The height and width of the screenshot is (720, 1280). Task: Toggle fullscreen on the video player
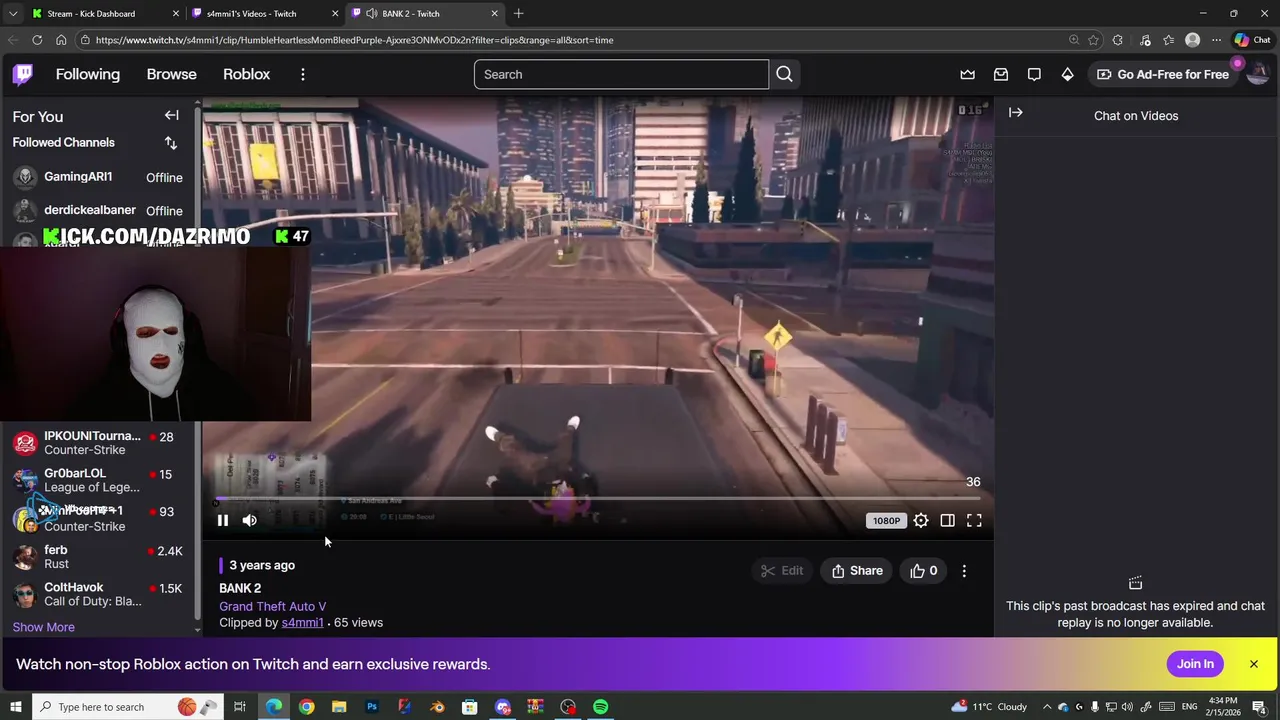(974, 520)
